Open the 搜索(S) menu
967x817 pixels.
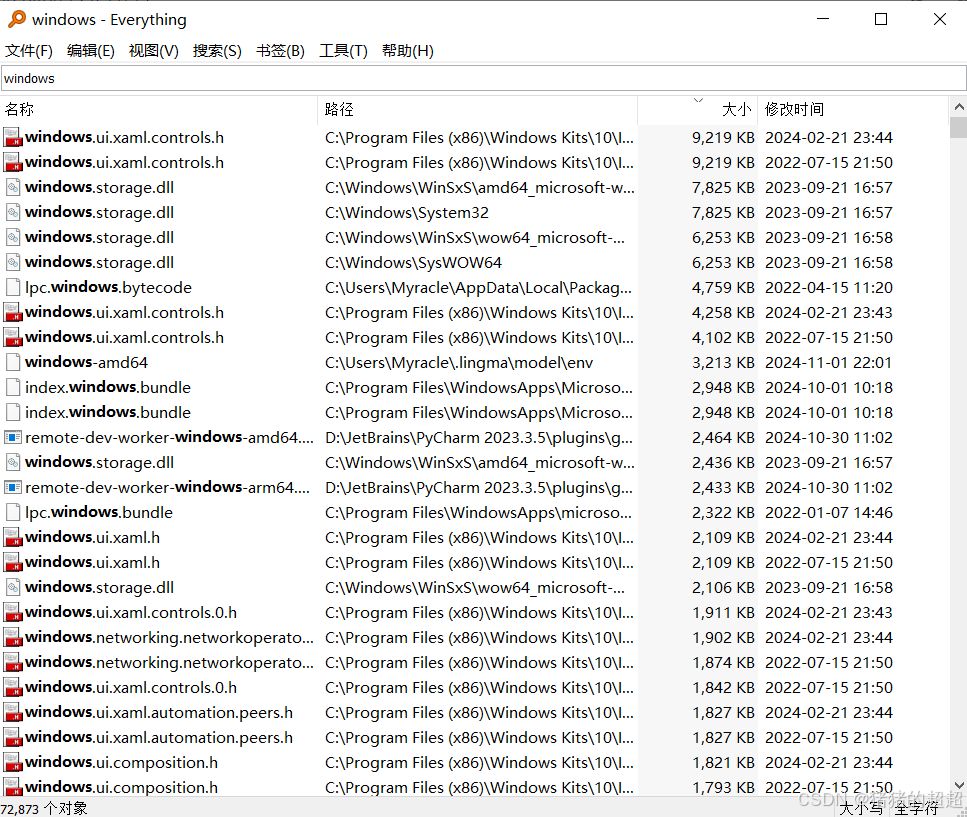[217, 51]
